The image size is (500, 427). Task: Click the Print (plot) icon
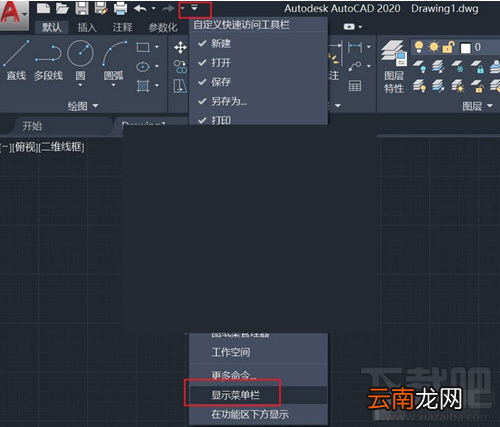point(120,8)
